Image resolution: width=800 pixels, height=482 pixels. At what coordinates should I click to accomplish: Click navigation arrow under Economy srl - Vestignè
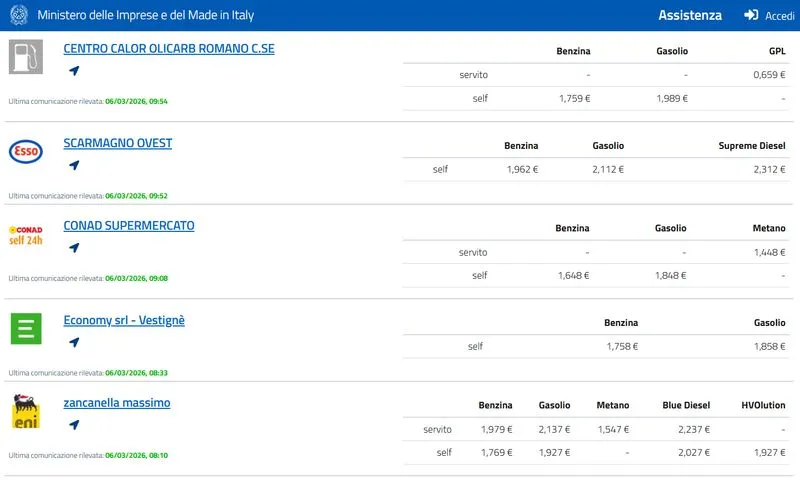(x=74, y=342)
